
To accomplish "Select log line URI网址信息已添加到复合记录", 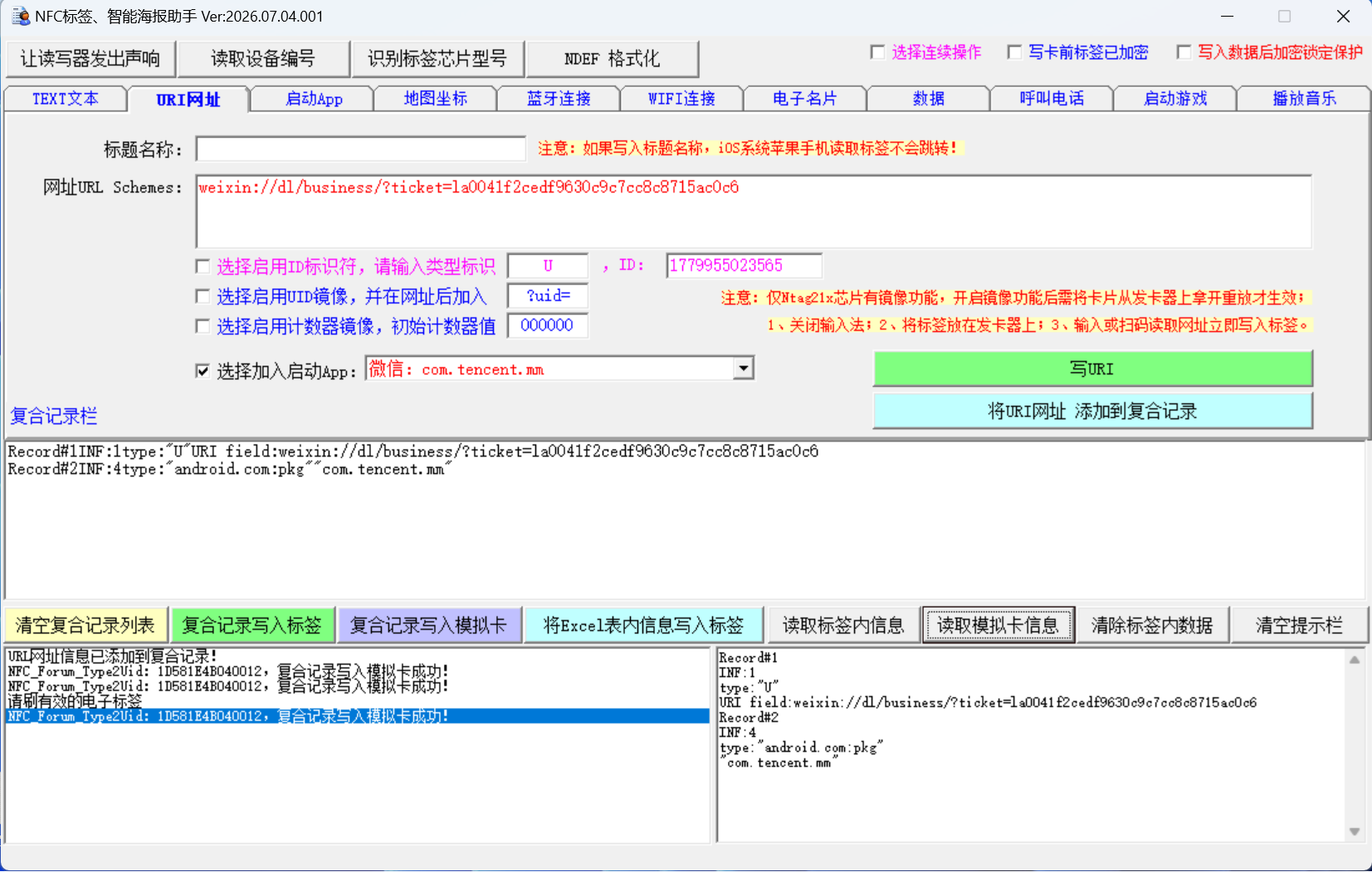I will [x=112, y=656].
